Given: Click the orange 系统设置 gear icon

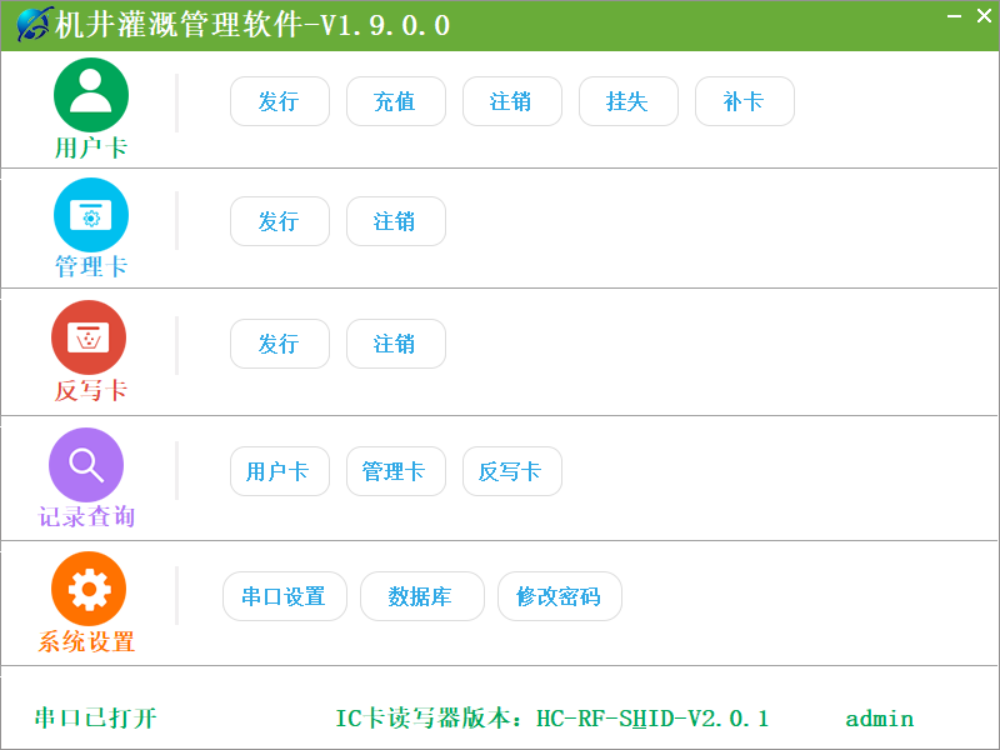Looking at the screenshot, I should 88,588.
